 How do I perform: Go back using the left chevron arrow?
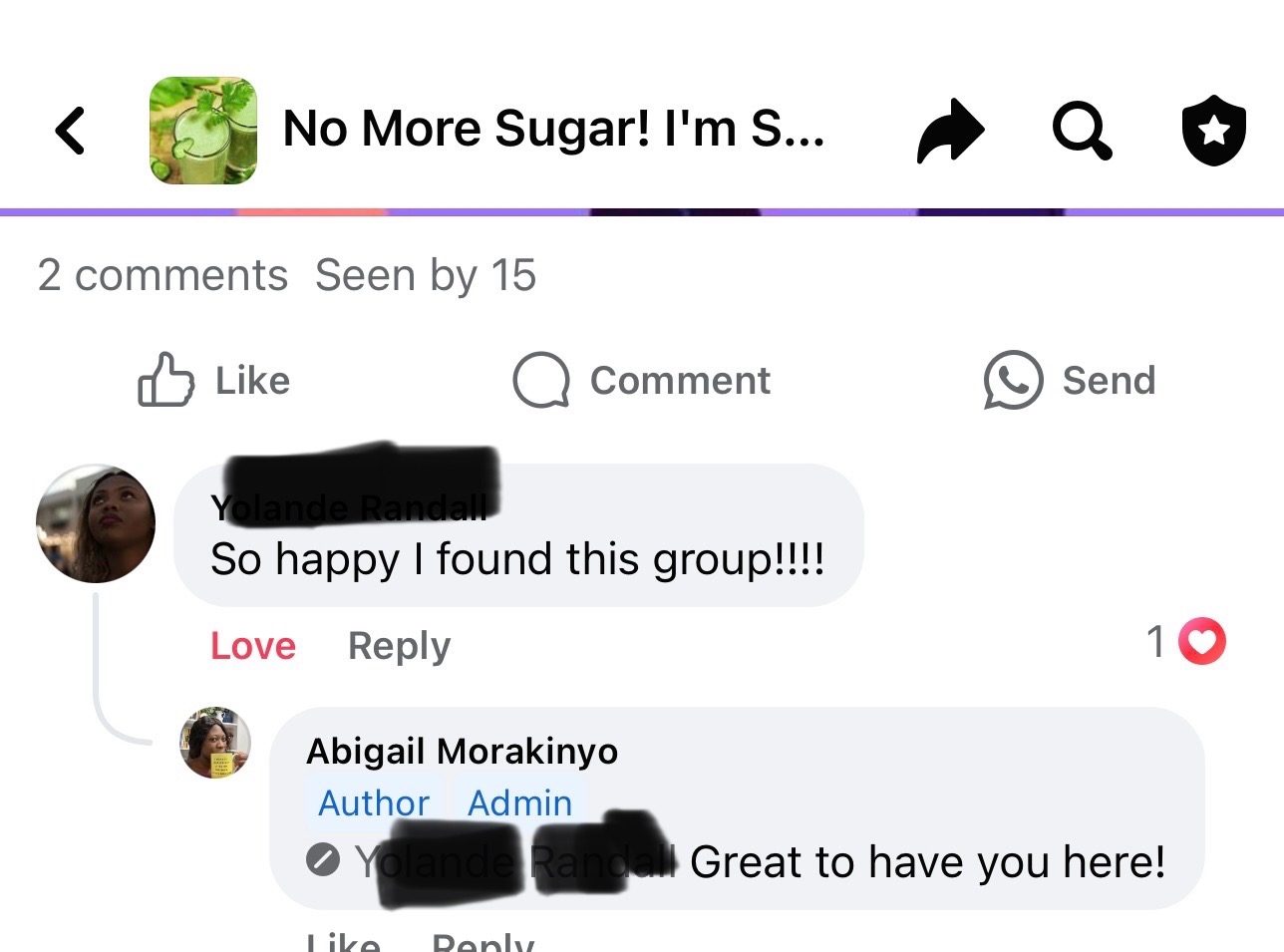[71, 131]
